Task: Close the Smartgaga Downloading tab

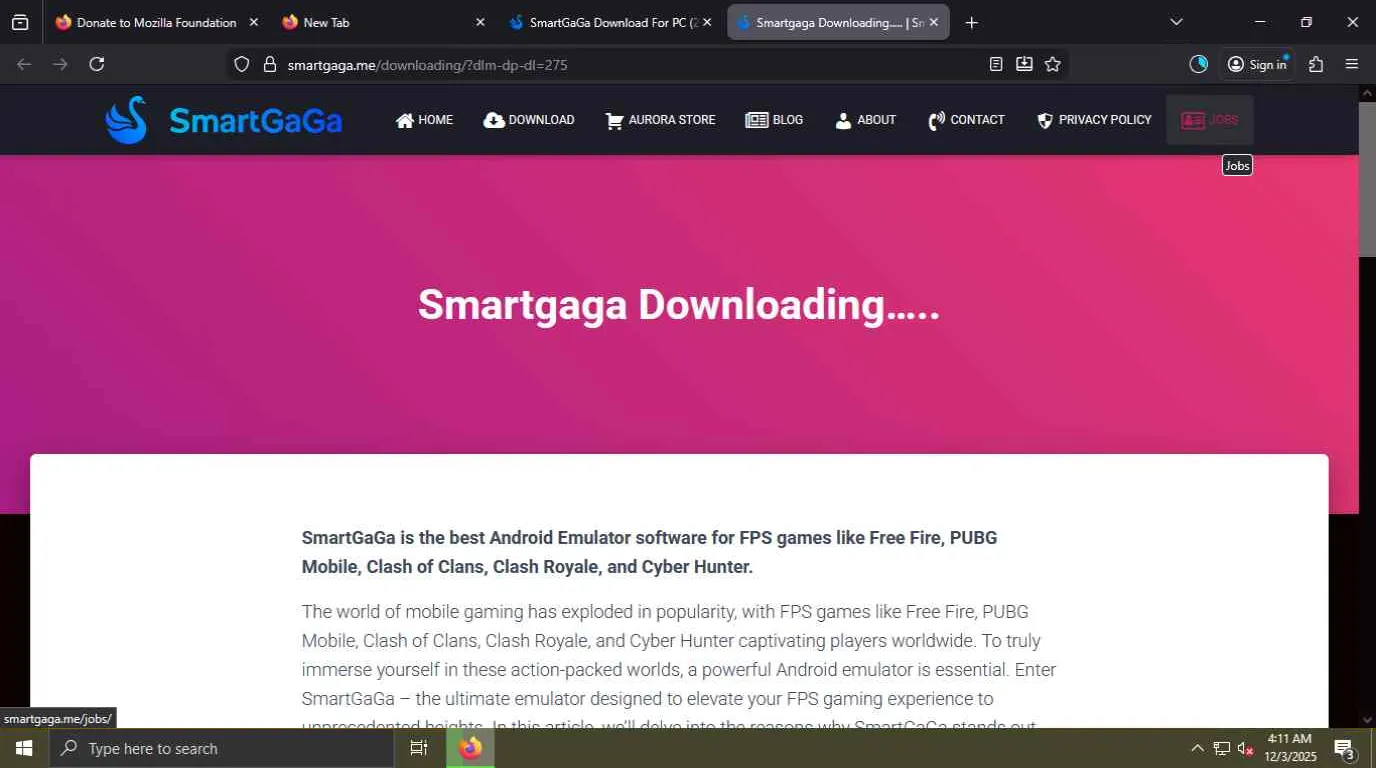Action: 934,22
